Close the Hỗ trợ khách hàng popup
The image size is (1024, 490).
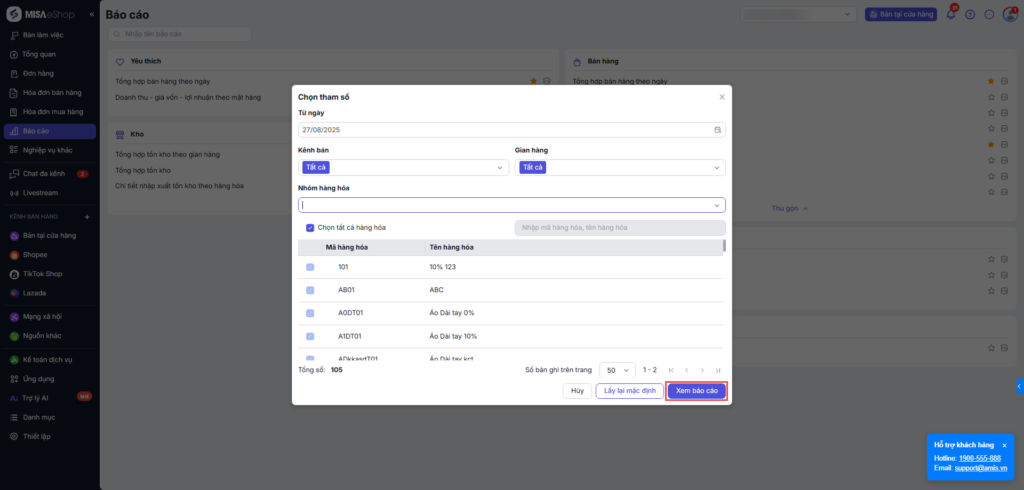point(1004,445)
